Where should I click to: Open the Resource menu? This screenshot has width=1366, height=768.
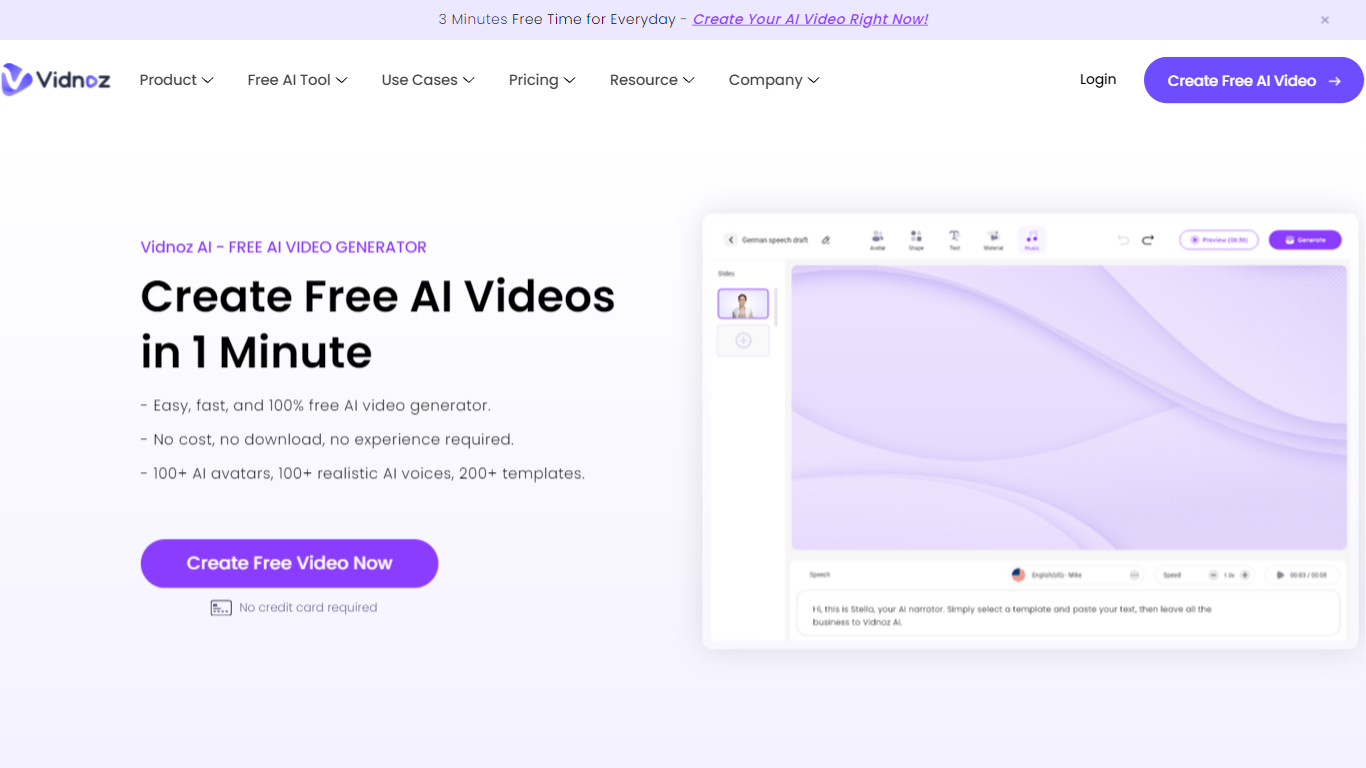[x=651, y=80]
